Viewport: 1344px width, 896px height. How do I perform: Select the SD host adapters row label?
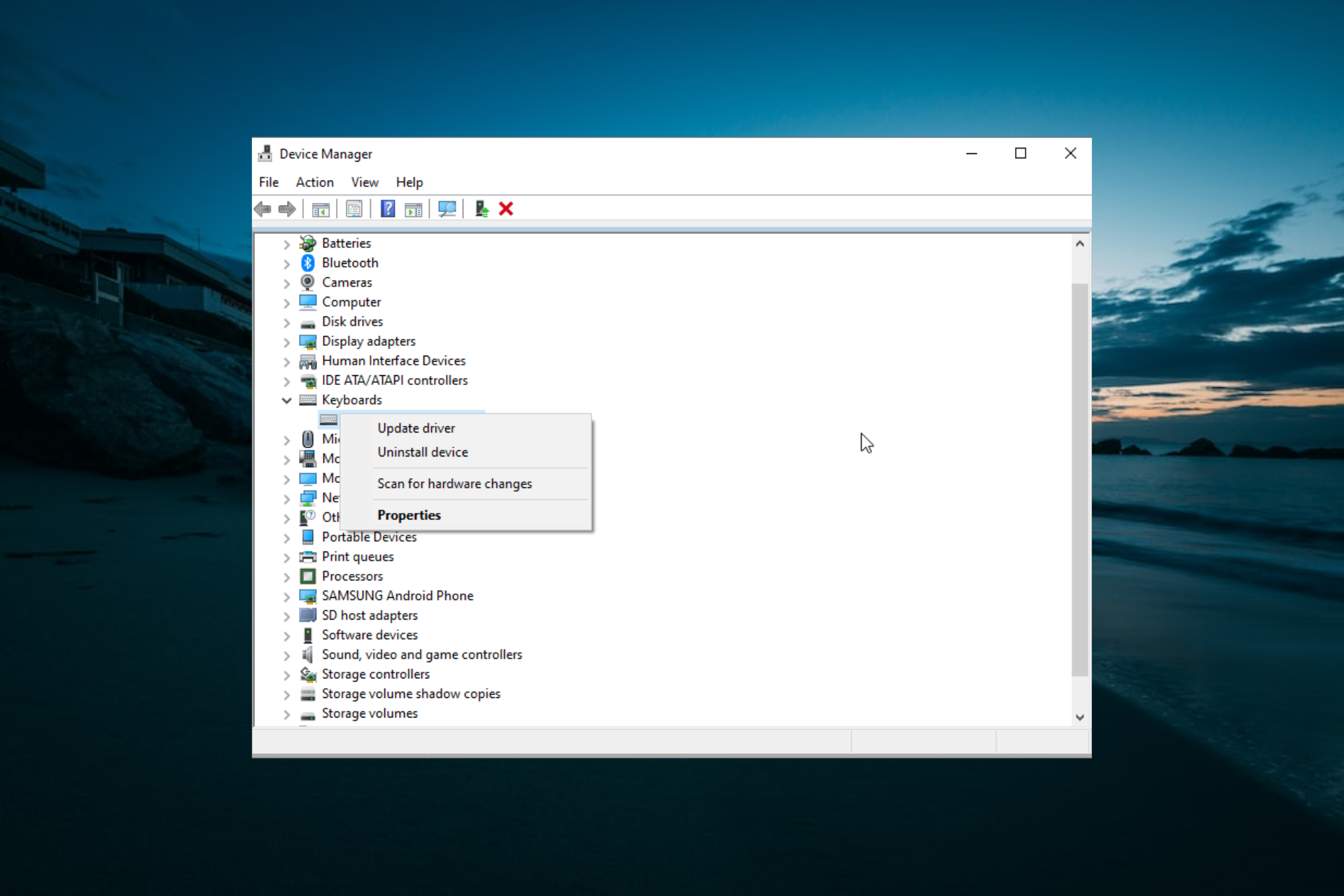point(370,615)
